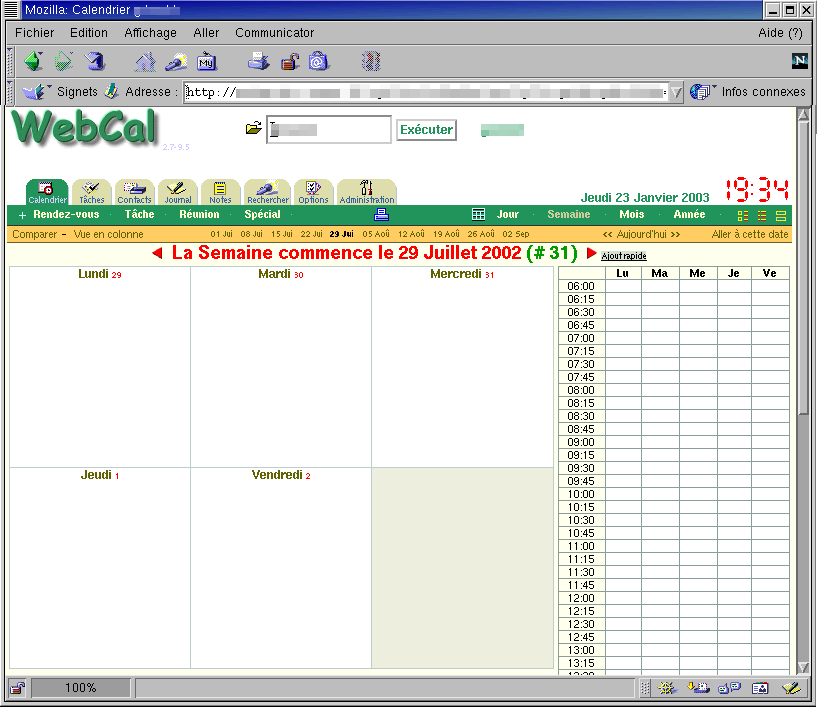Open the Shop bag toolbar icon

tap(318, 62)
